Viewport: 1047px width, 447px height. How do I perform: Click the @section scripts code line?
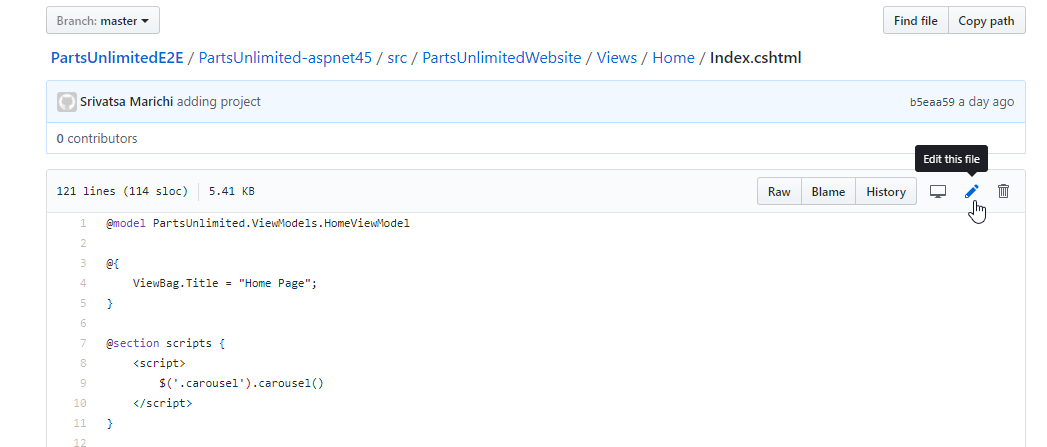click(x=166, y=343)
